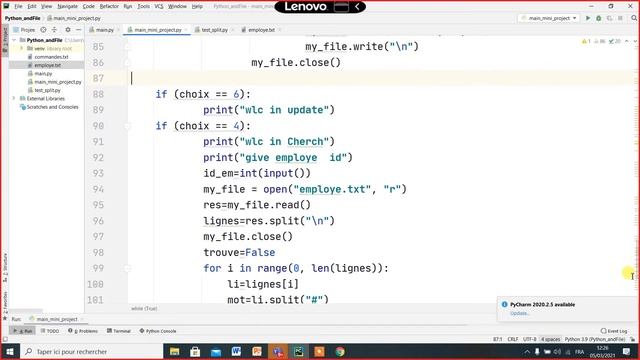Viewport: 640px width, 360px height.
Task: Select Scratches and Consoles node
Action: 52,107
